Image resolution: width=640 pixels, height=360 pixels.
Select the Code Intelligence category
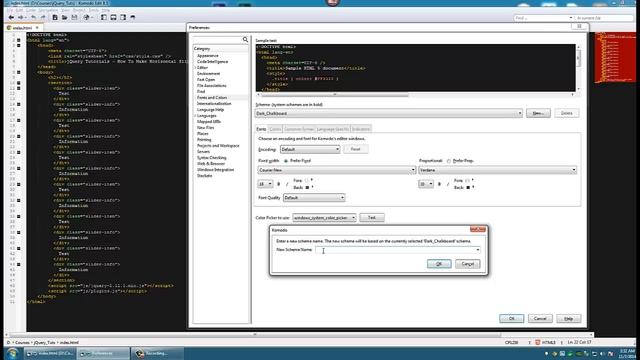212,62
